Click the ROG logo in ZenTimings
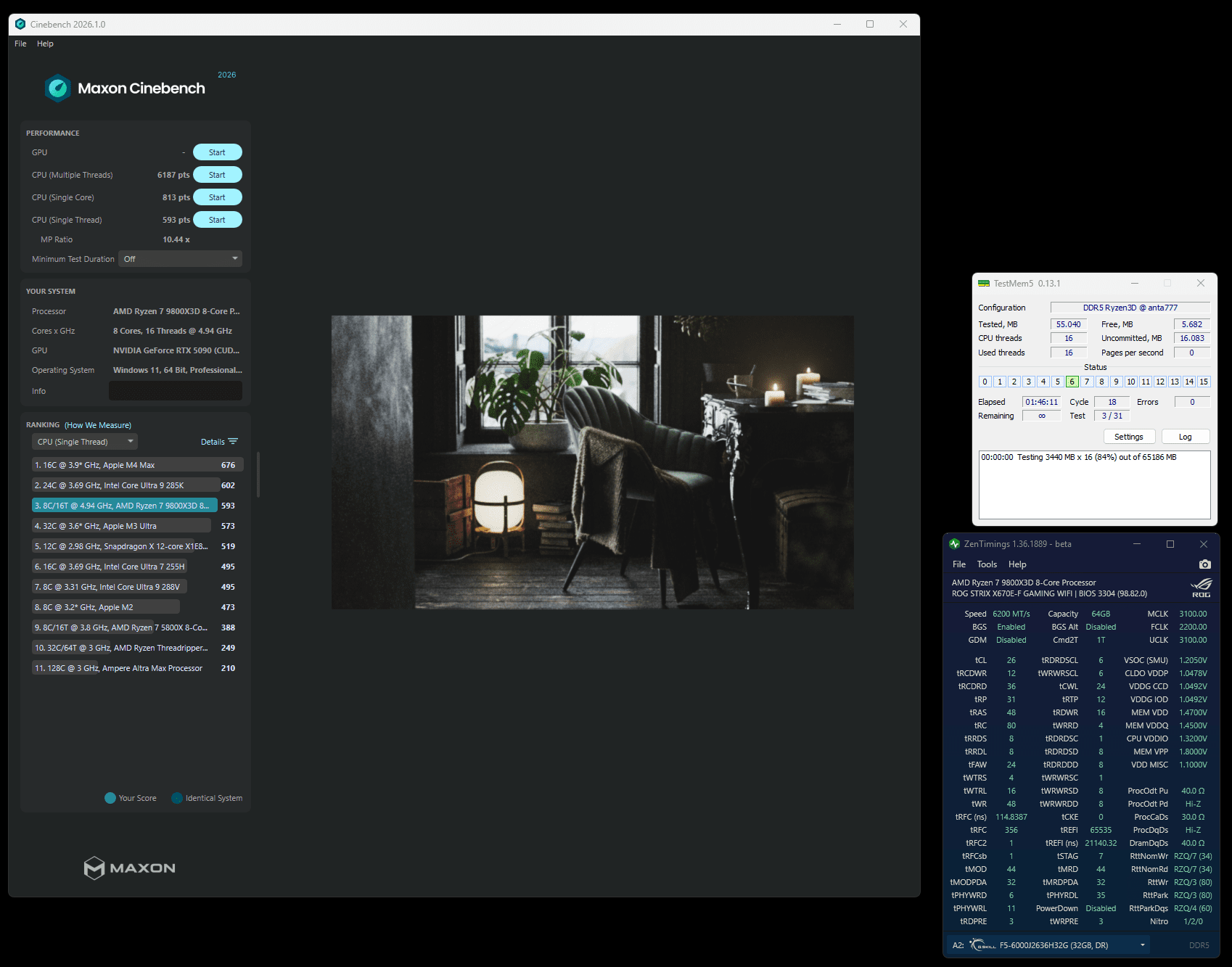The height and width of the screenshot is (967, 1232). click(1202, 588)
